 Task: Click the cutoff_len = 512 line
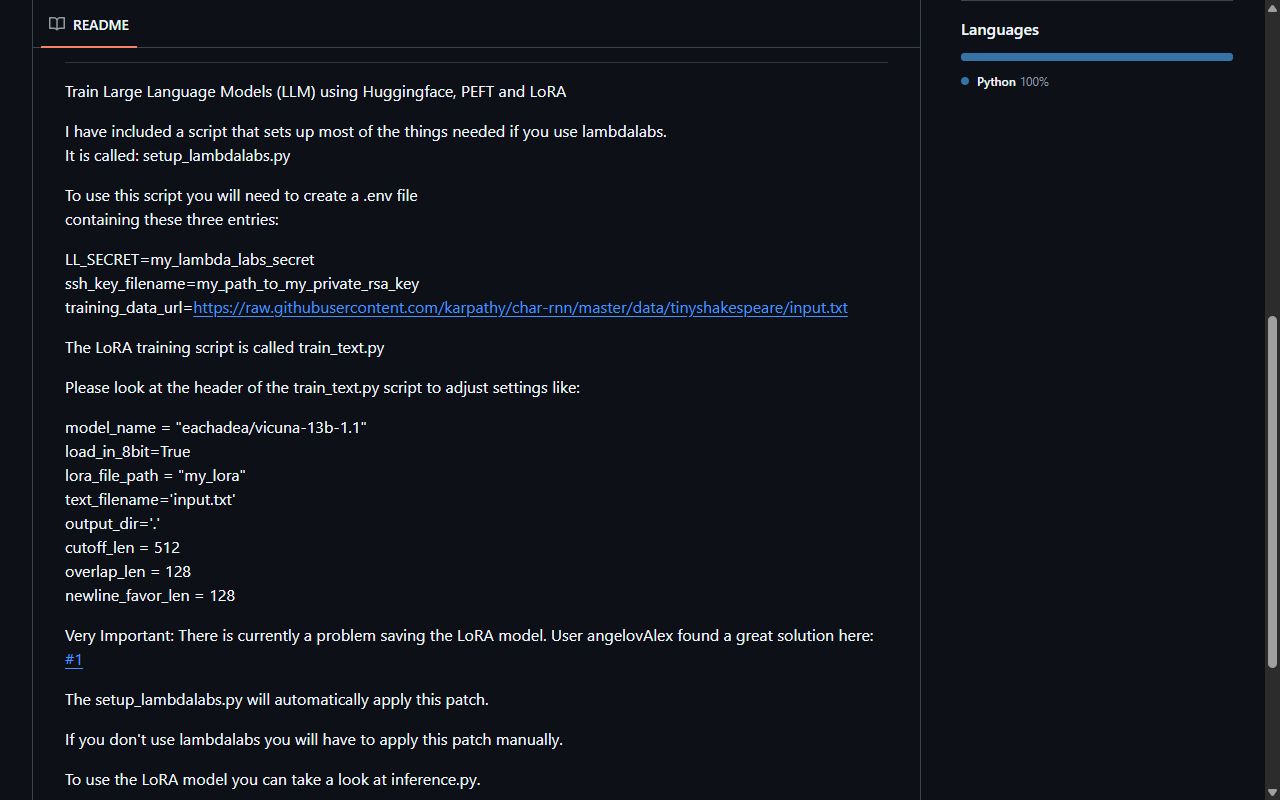pyautogui.click(x=122, y=547)
